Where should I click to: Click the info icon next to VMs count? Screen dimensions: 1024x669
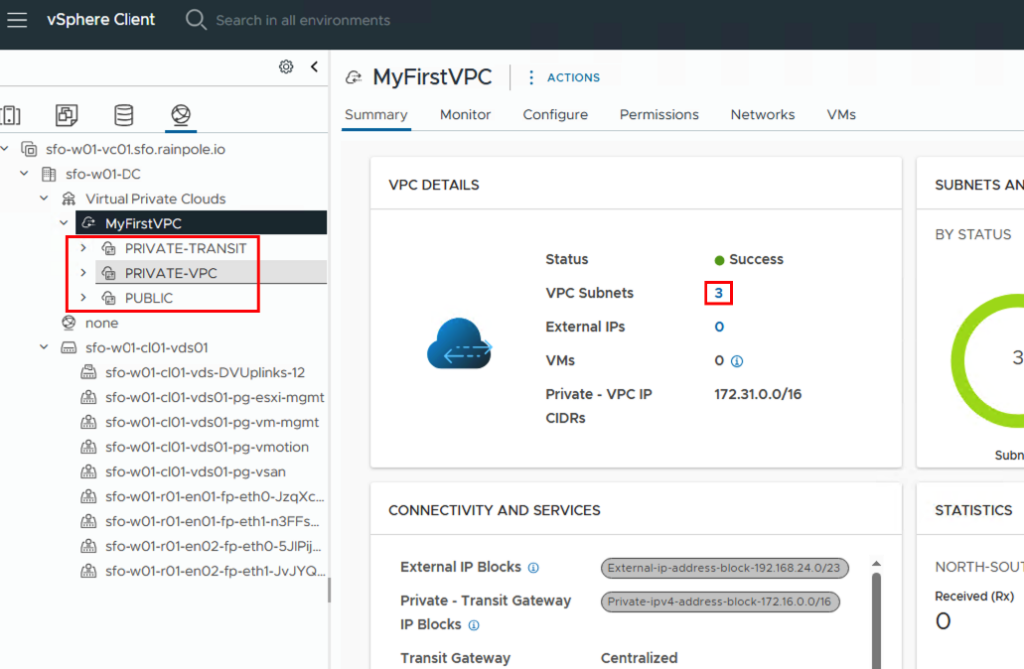(736, 361)
